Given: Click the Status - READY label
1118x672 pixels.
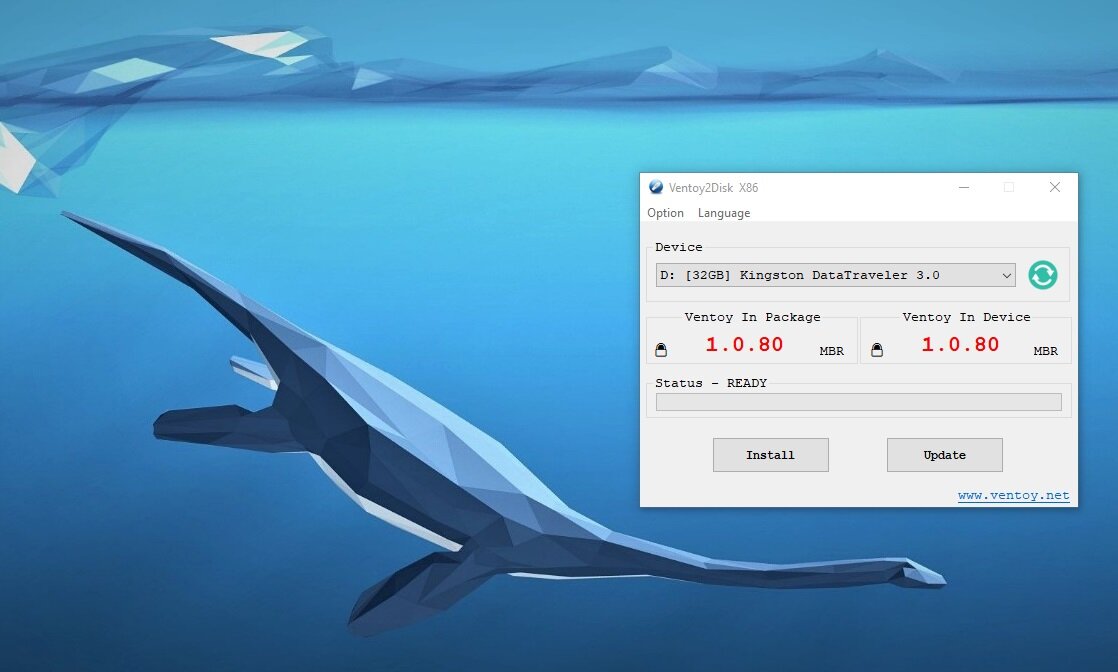Looking at the screenshot, I should click(x=711, y=383).
